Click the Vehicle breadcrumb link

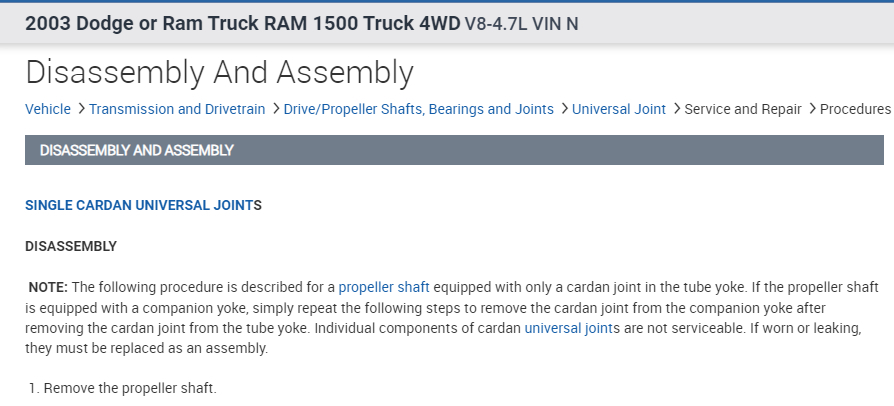click(48, 109)
